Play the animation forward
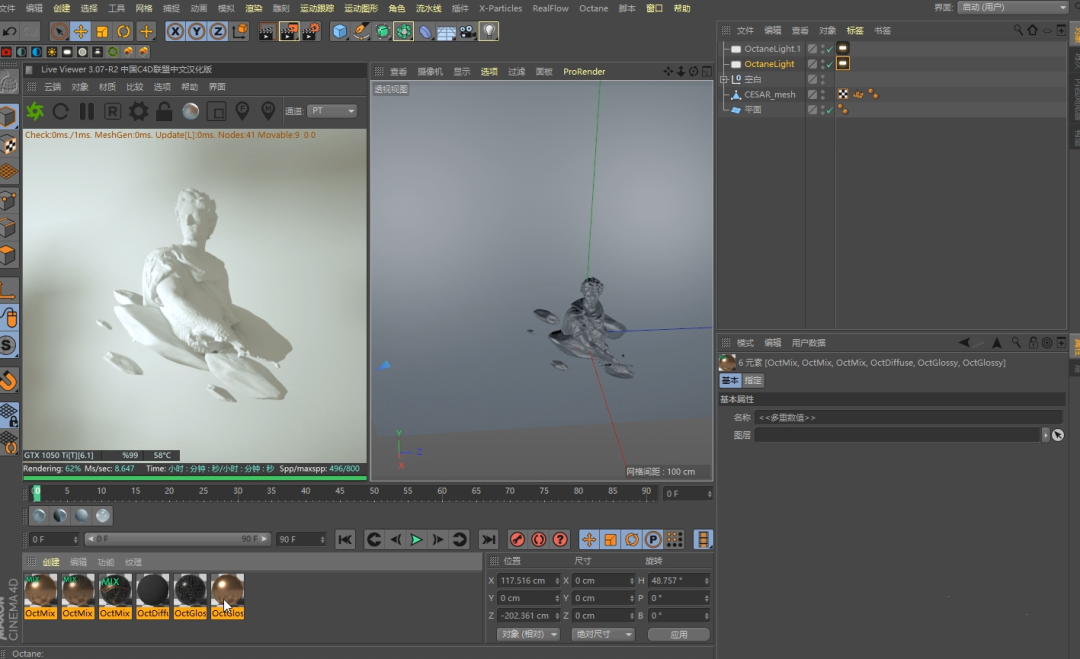This screenshot has height=659, width=1080. coord(416,539)
